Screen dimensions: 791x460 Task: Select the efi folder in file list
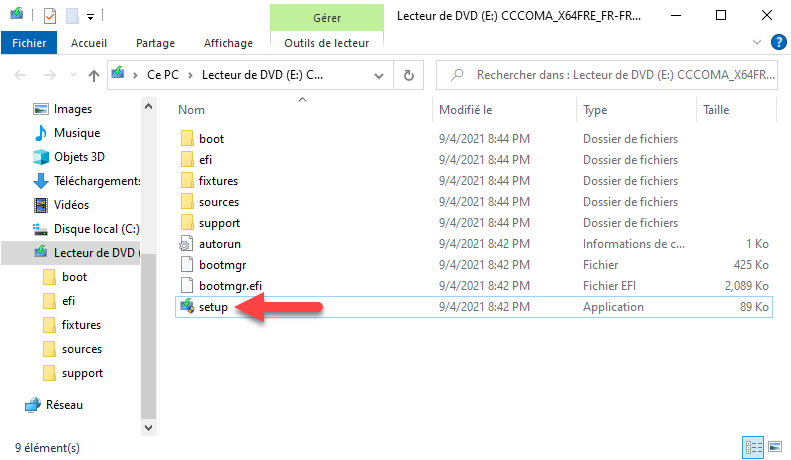pos(205,160)
